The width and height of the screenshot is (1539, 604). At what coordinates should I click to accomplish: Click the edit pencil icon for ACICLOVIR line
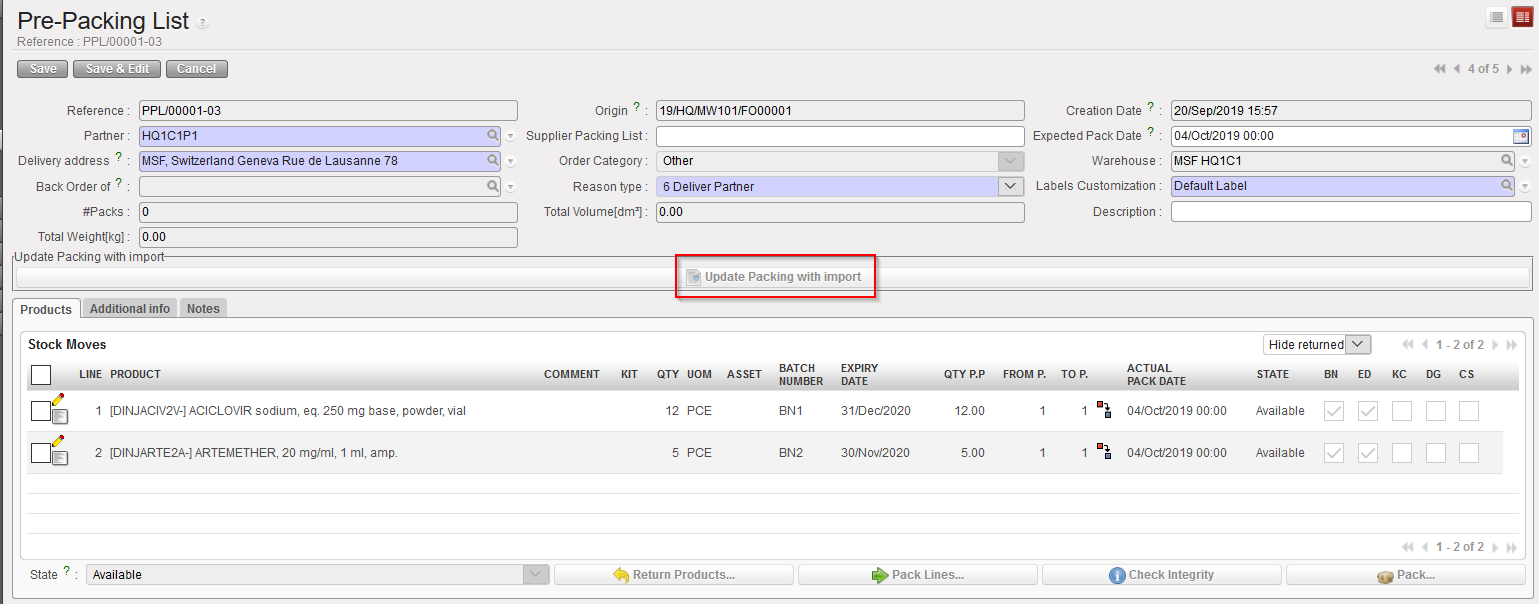(x=57, y=400)
